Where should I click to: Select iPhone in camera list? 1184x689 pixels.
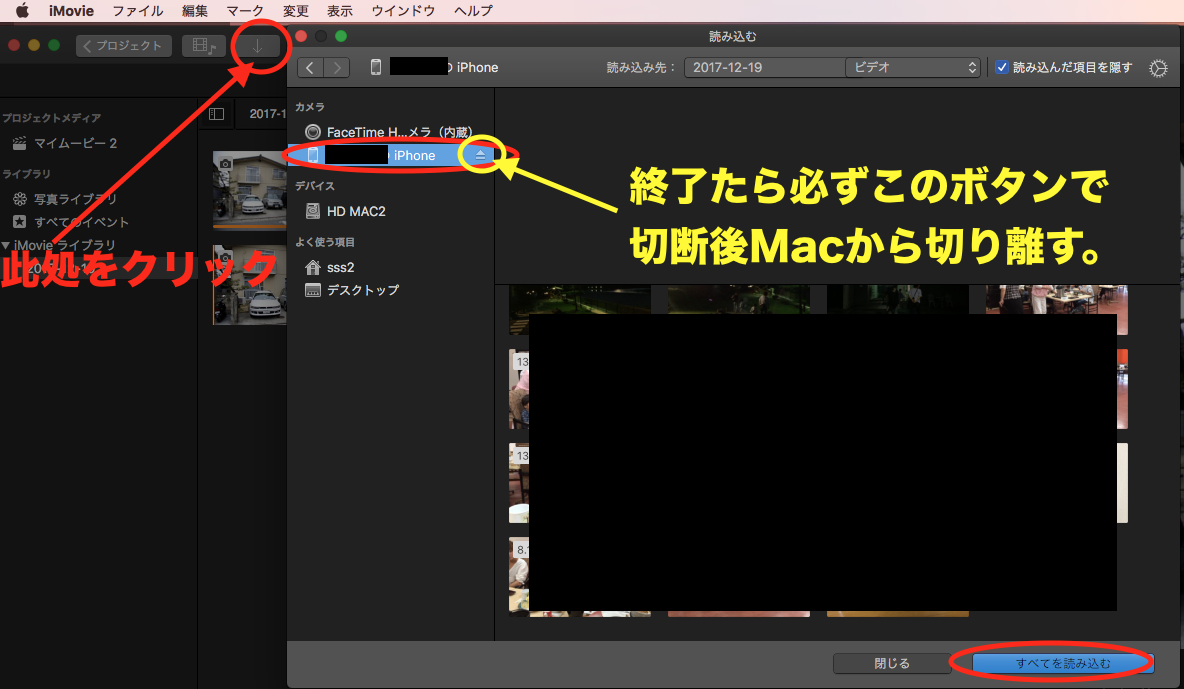point(390,155)
